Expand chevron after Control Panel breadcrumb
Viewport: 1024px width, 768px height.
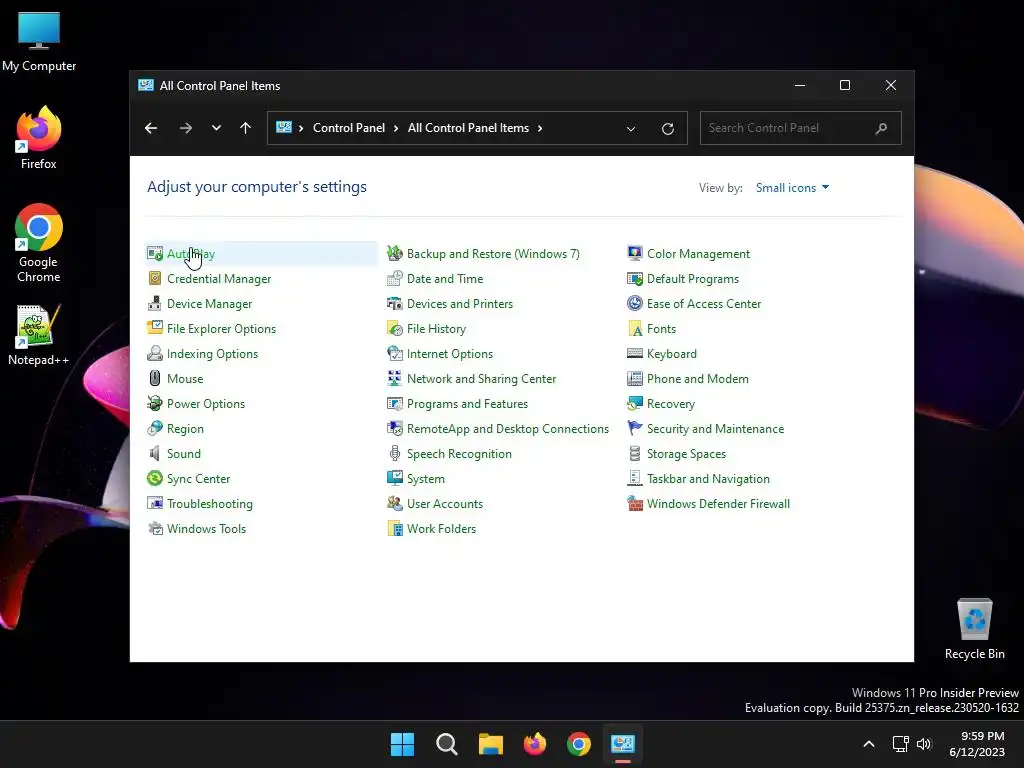coord(396,128)
